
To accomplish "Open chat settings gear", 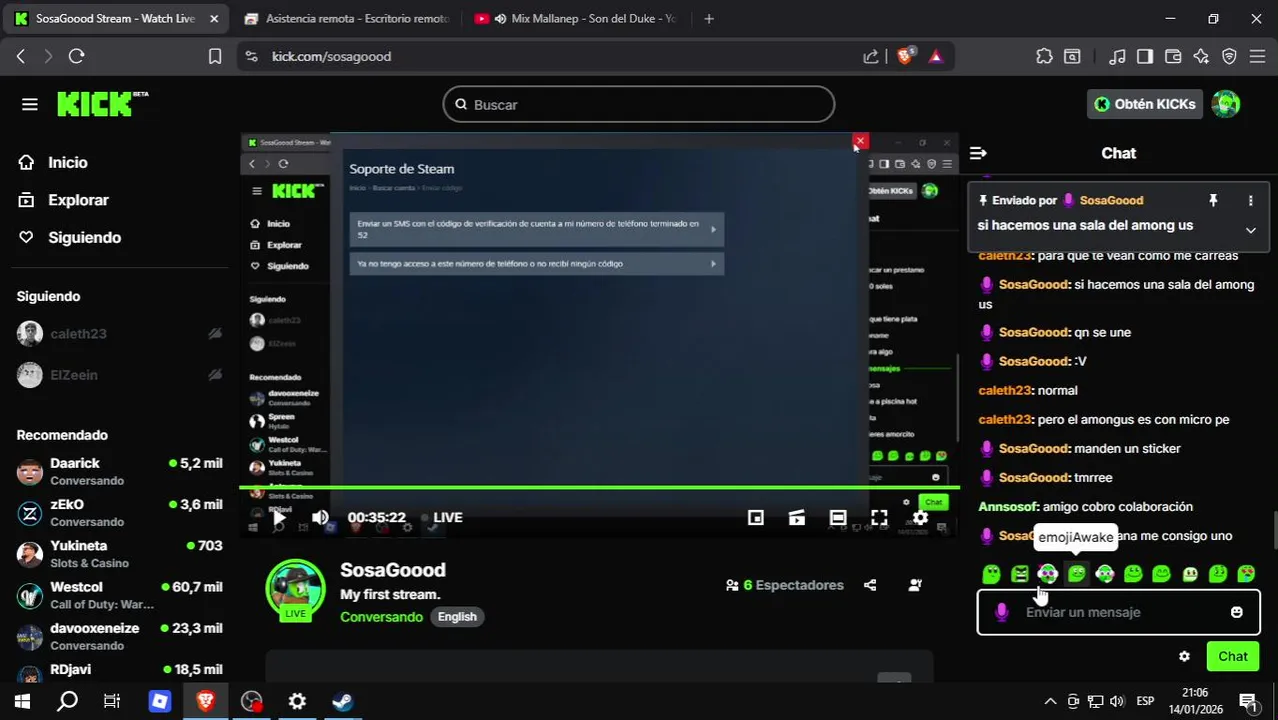I will click(x=1184, y=656).
